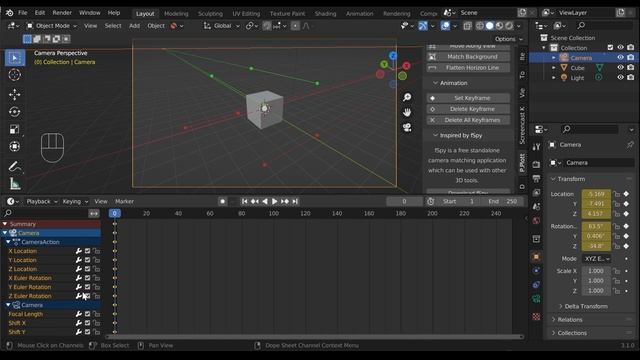Open the Render menu

click(x=62, y=13)
